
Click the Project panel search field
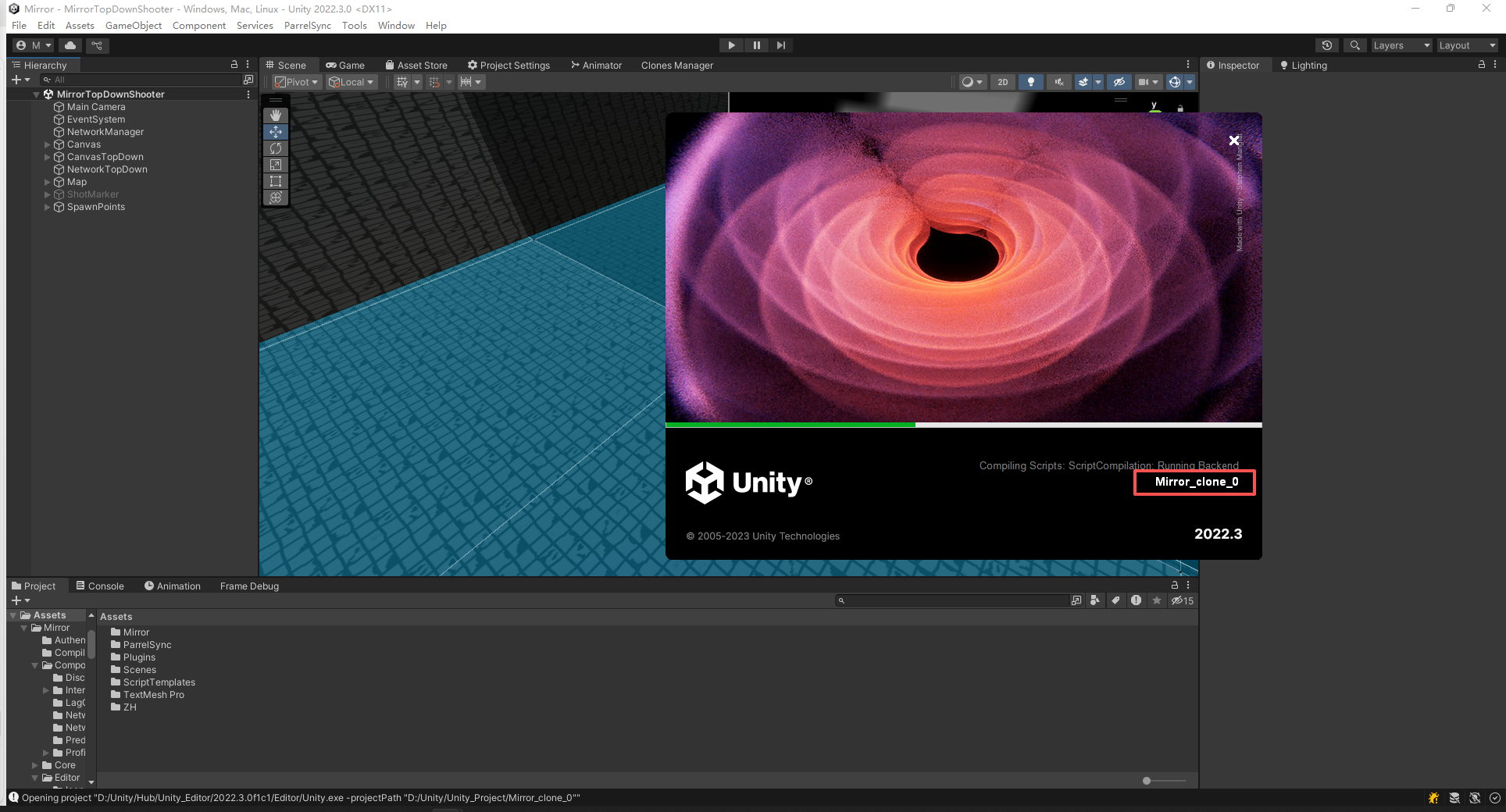[x=951, y=600]
